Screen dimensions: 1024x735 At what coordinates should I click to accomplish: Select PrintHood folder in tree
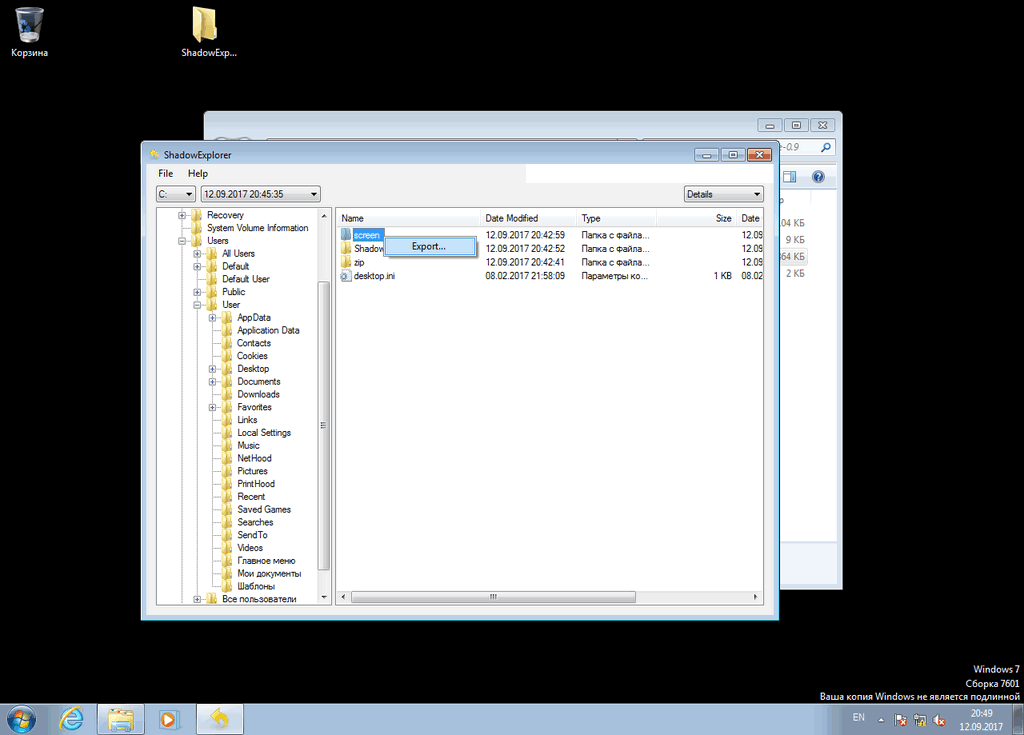pos(256,484)
